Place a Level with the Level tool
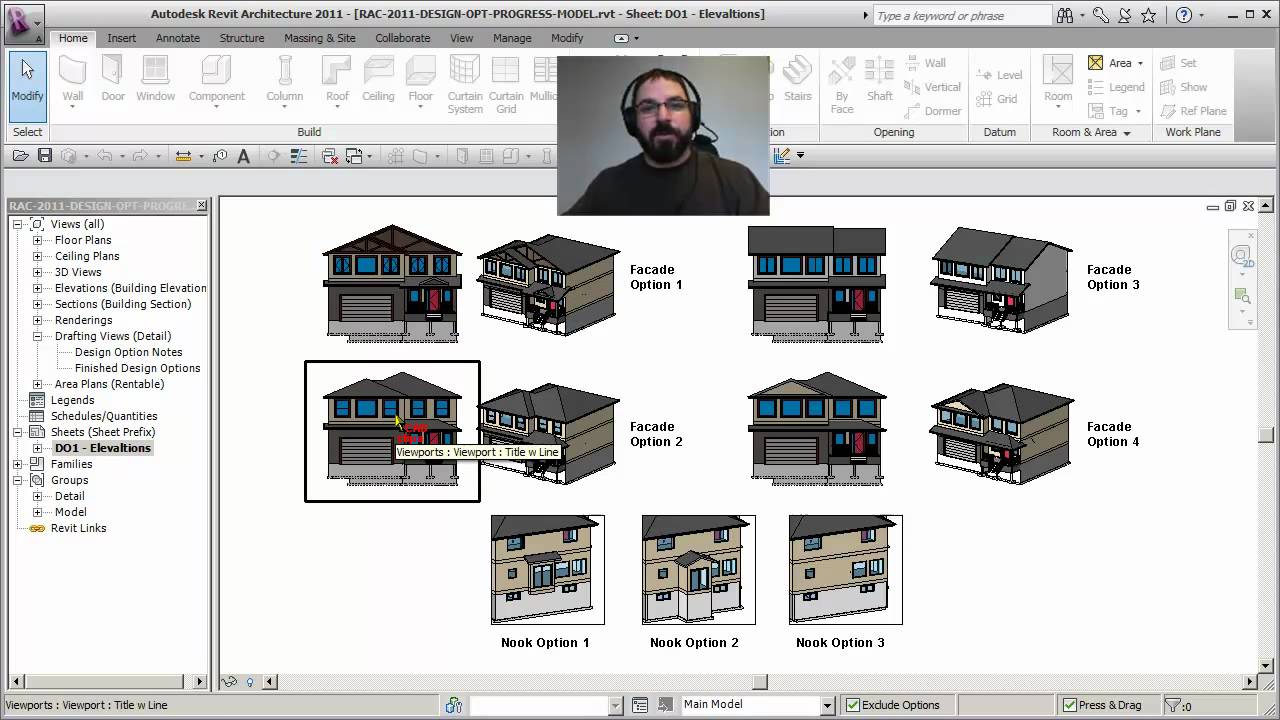The image size is (1280, 720). point(999,74)
